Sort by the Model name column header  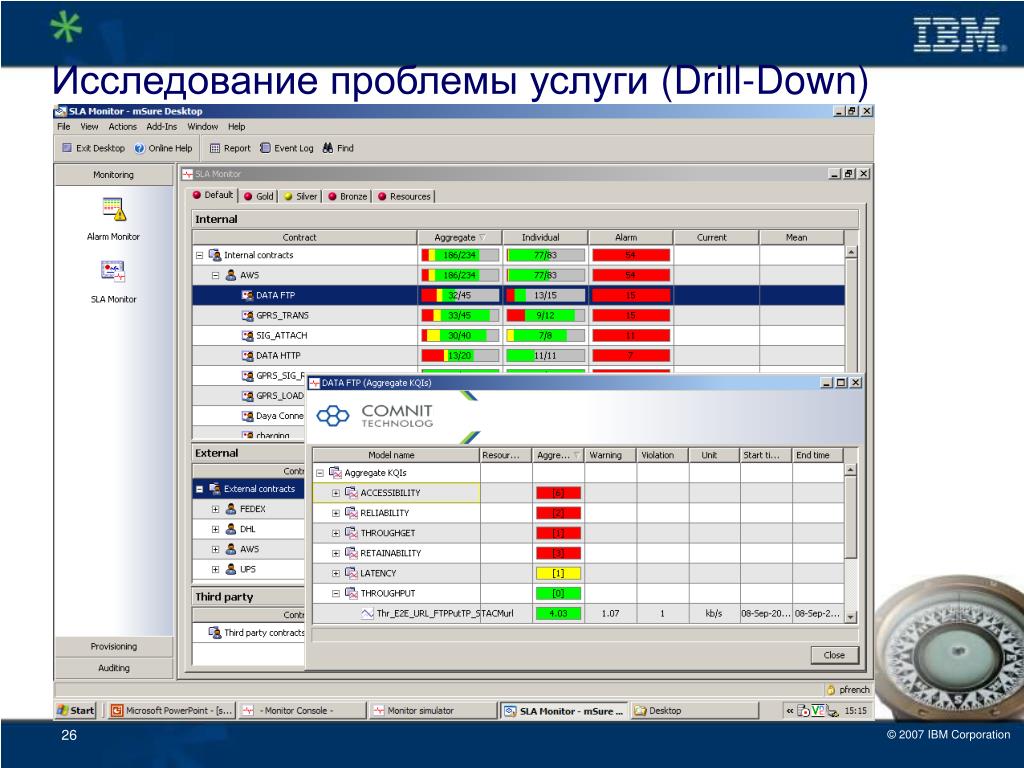pyautogui.click(x=396, y=455)
